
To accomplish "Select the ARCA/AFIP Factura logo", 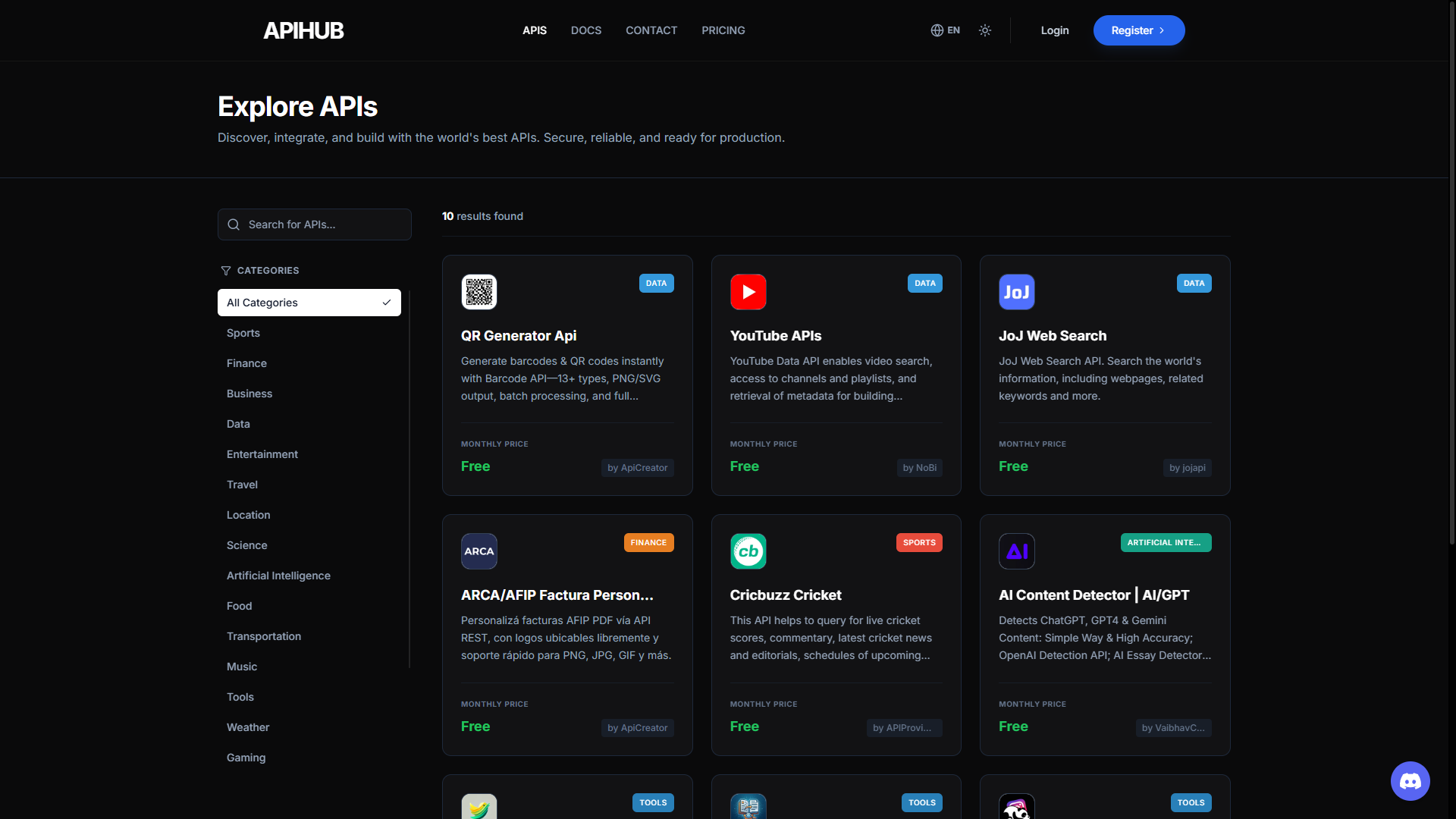I will [479, 551].
